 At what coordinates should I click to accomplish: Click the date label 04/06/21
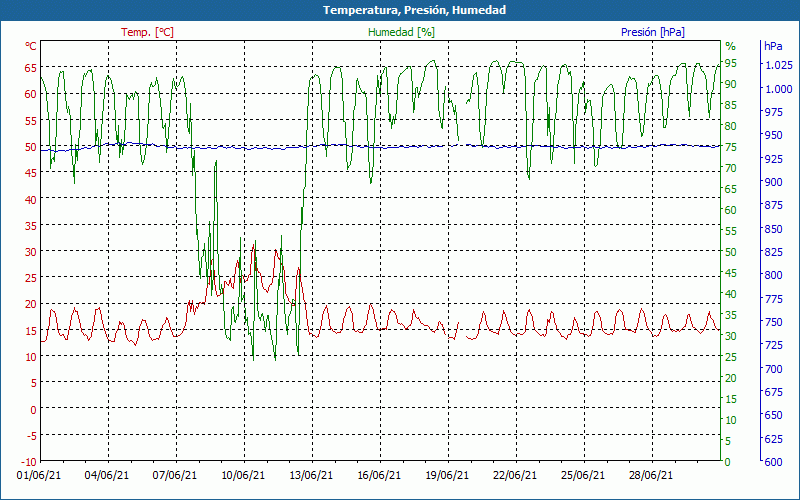pos(107,476)
